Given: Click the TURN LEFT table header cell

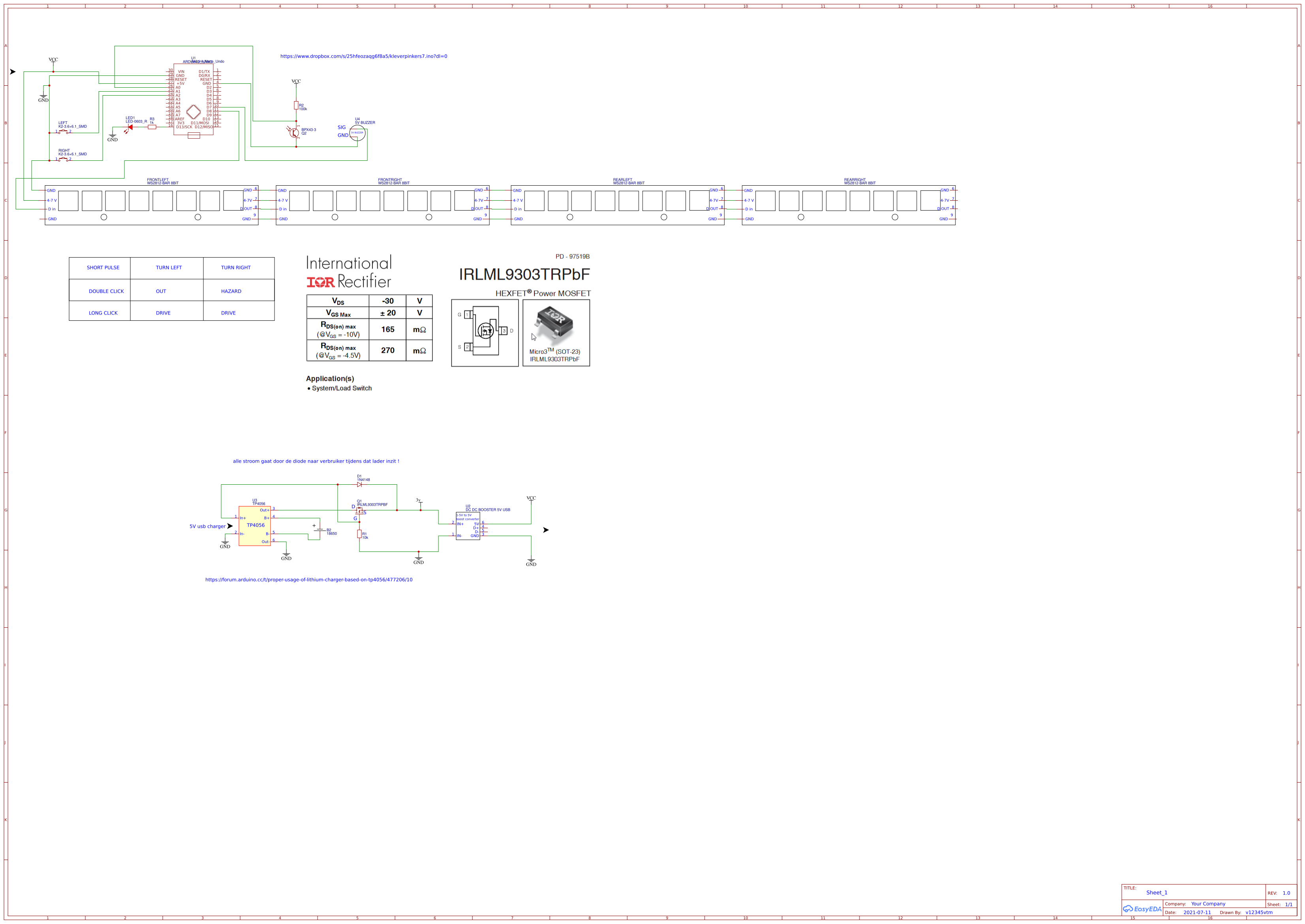Looking at the screenshot, I should 168,267.
